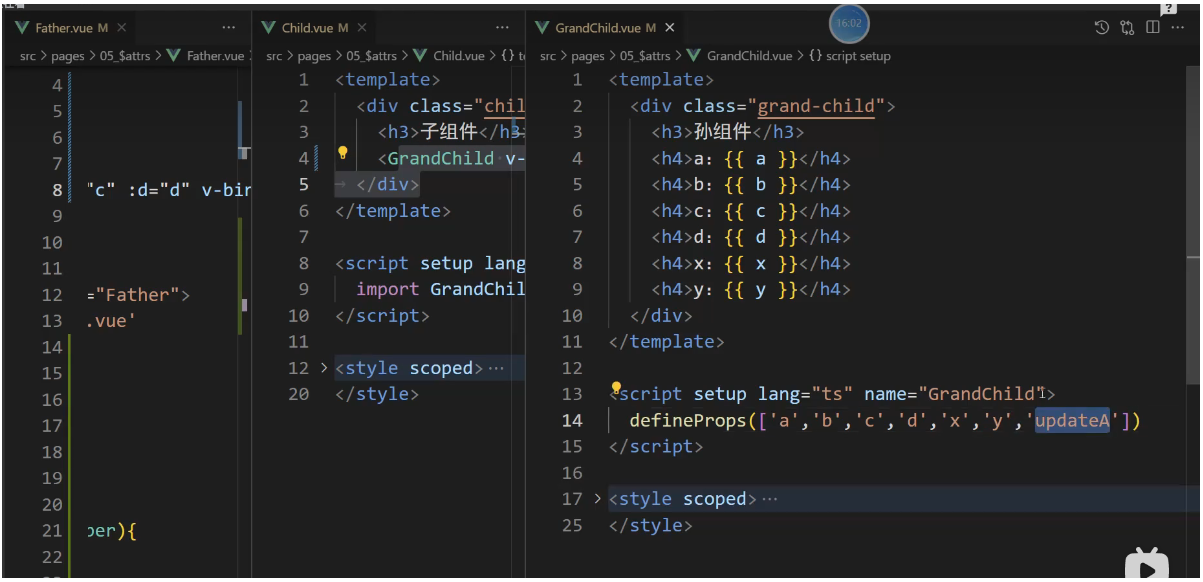Close the Child.vue tab

point(362,28)
